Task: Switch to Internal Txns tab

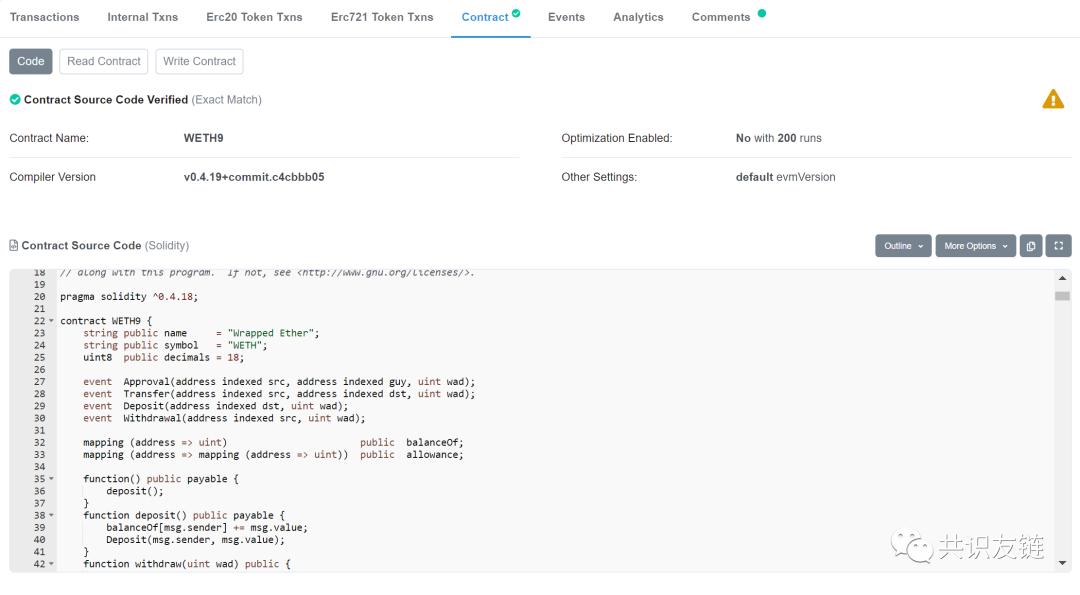Action: pyautogui.click(x=143, y=17)
